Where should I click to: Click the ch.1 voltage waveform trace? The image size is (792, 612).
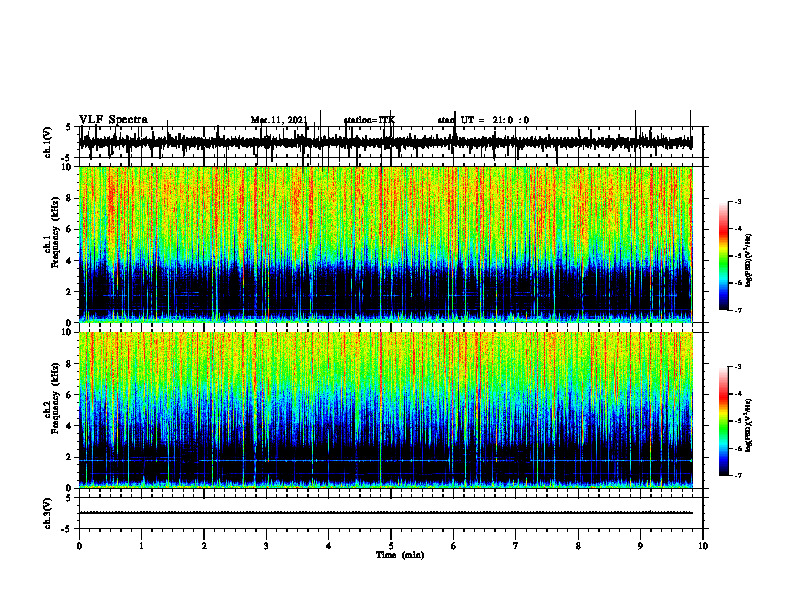tap(385, 142)
